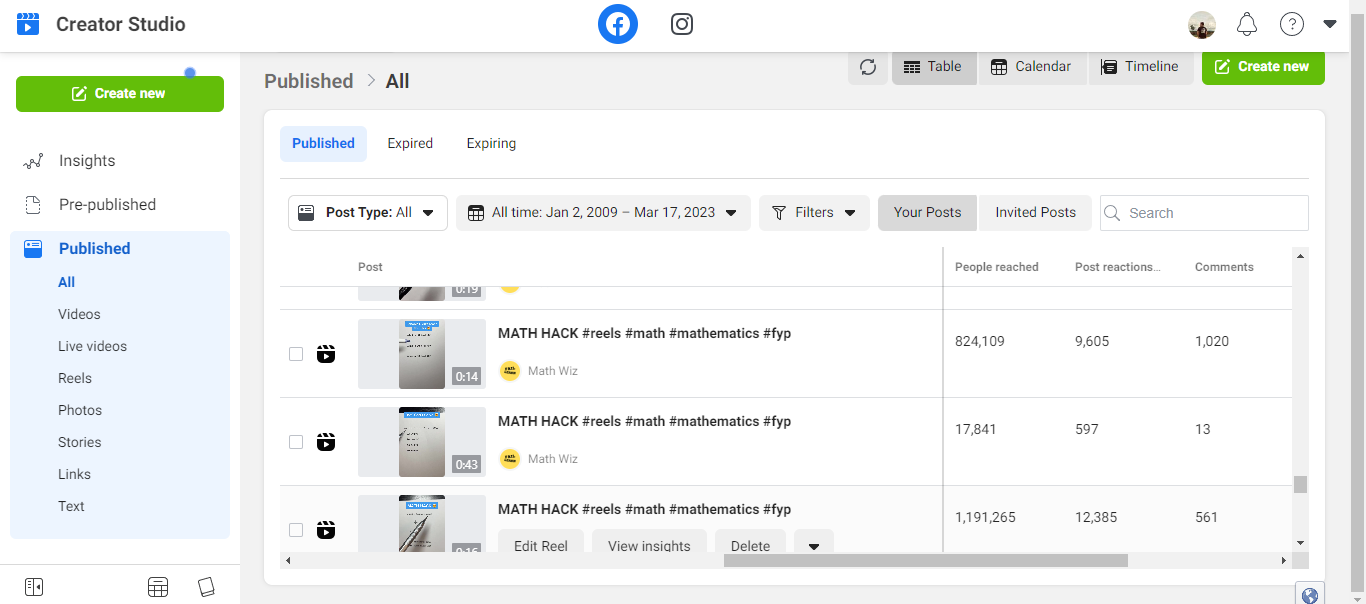
Task: Select All under Published
Action: [67, 282]
